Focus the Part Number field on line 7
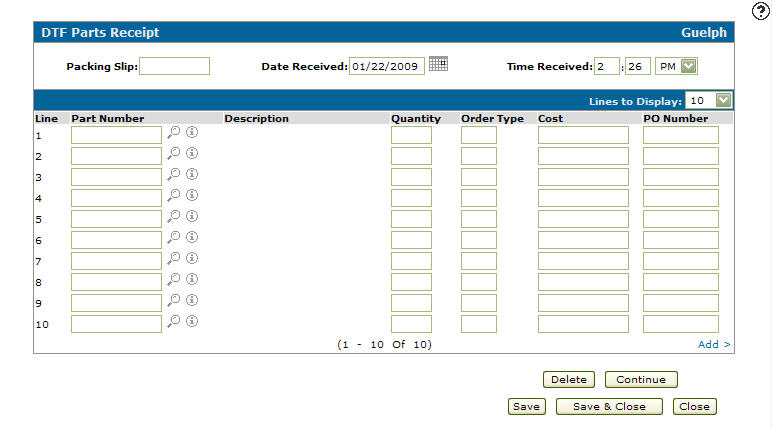 [116, 261]
